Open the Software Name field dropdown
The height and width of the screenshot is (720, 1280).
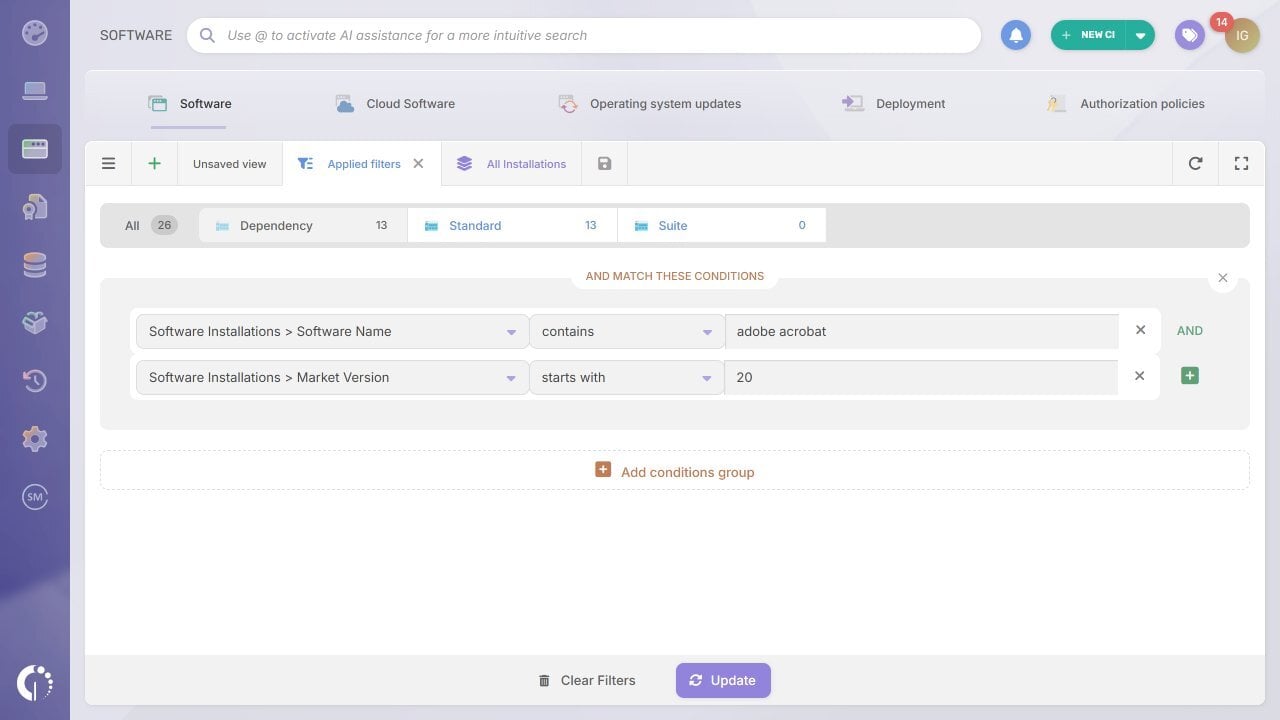click(511, 331)
